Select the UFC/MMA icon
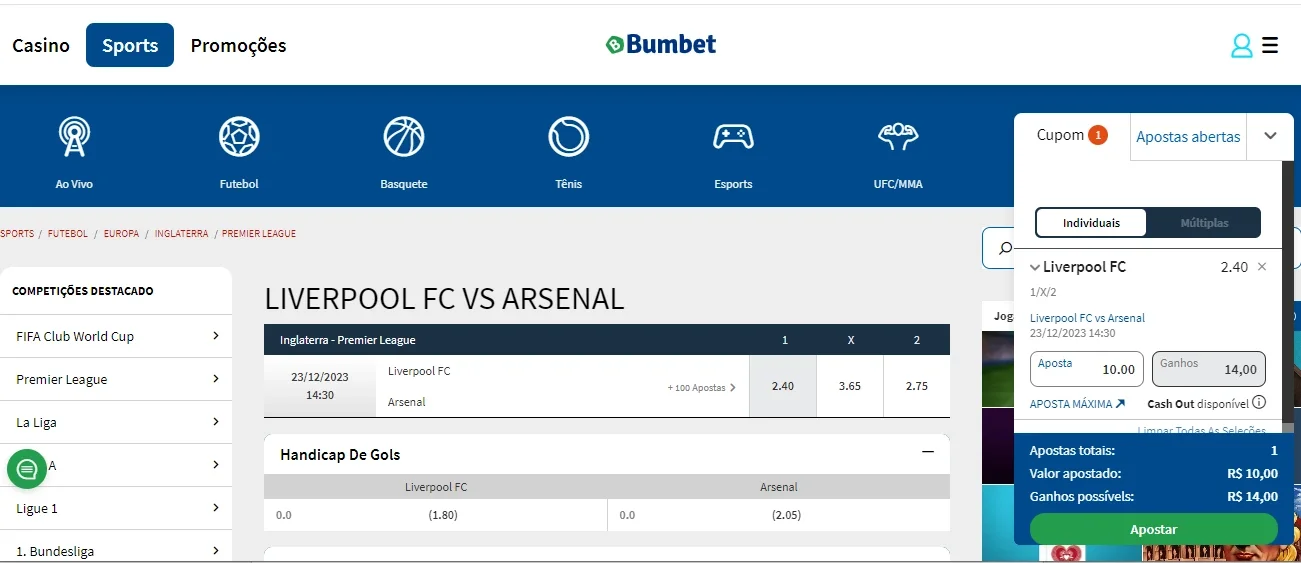Image resolution: width=1301 pixels, height=563 pixels. pos(898,138)
